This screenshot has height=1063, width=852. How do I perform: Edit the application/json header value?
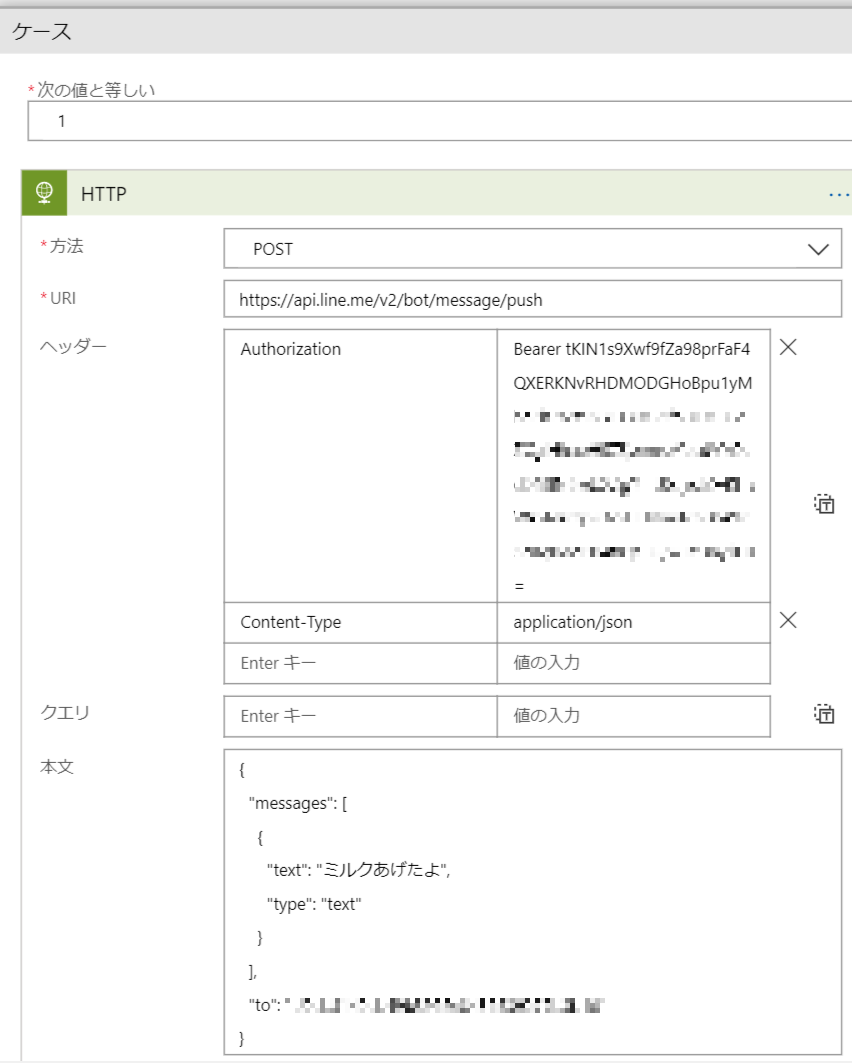tap(633, 622)
